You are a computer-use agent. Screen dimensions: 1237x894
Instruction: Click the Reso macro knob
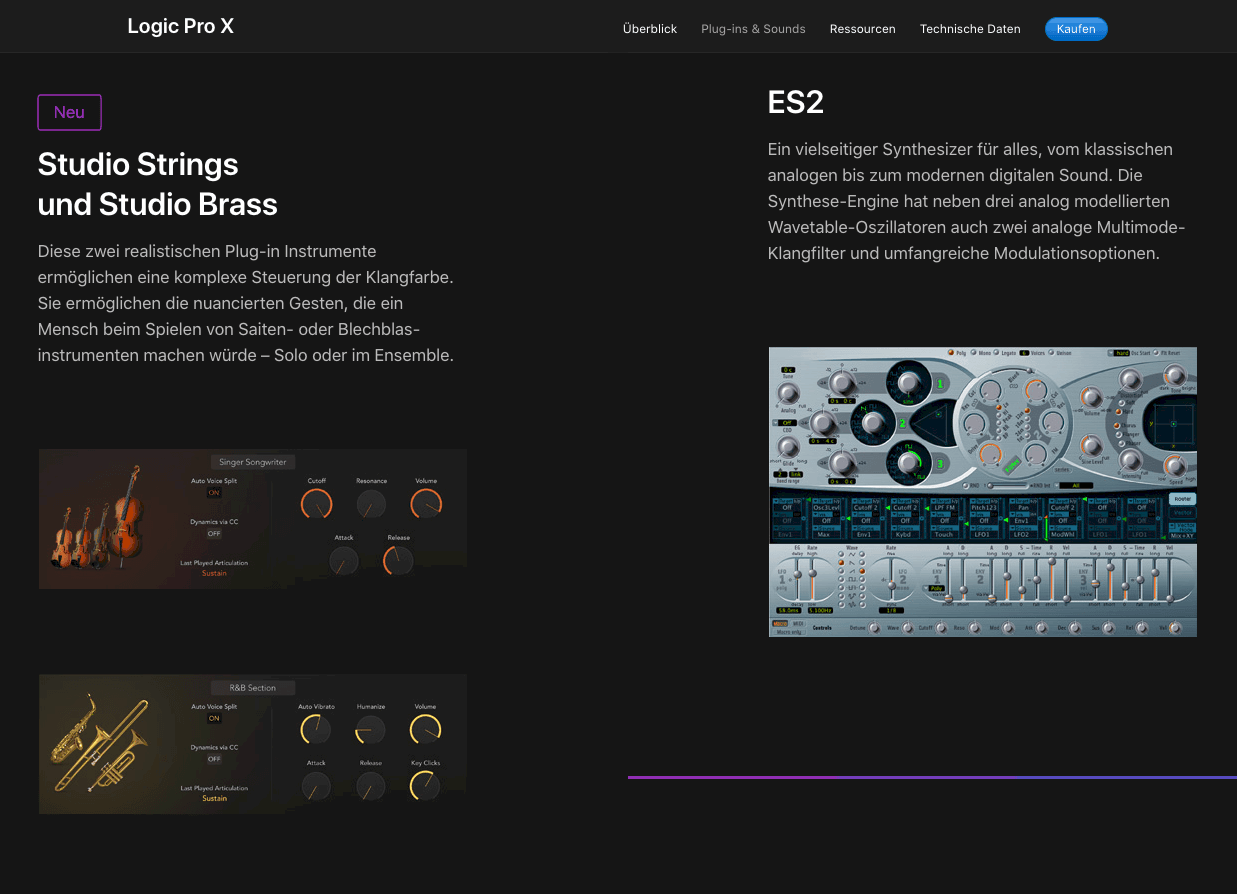click(974, 628)
